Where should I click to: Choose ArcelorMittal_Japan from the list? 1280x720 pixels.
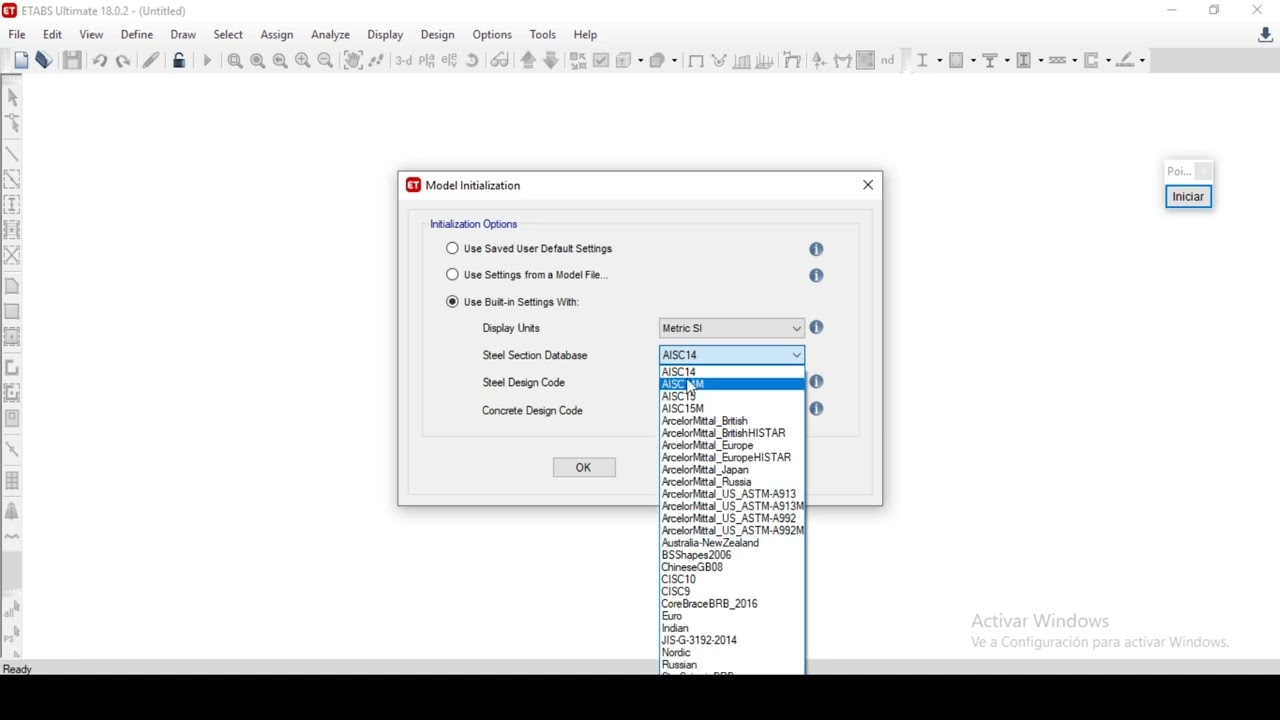pyautogui.click(x=732, y=470)
